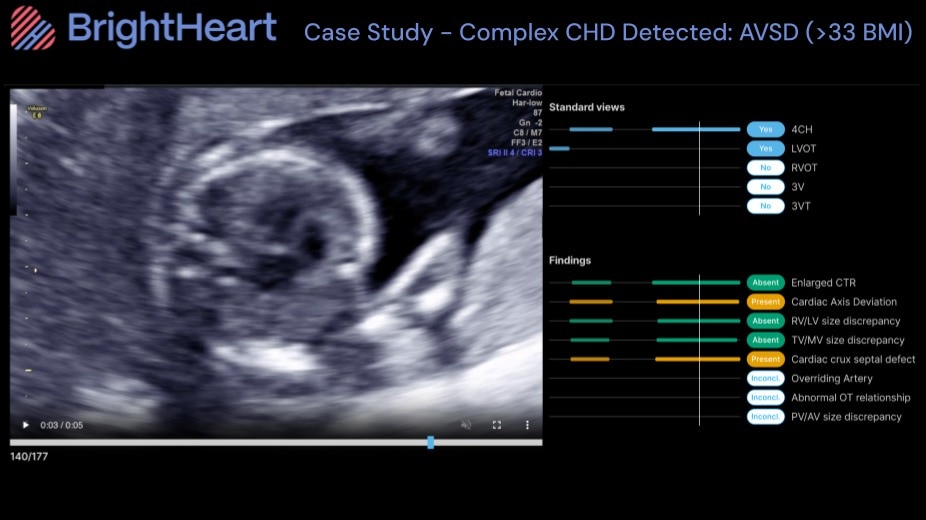Click the RV/LV size discrepancy Absent badge

coord(765,321)
